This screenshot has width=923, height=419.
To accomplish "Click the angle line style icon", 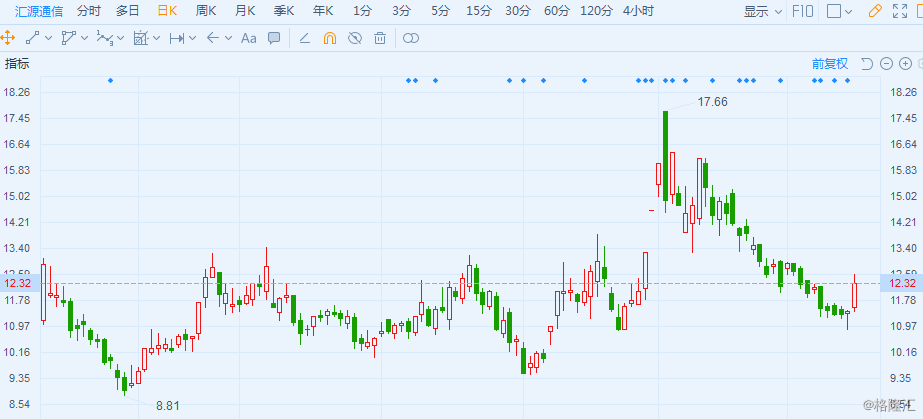I will [x=304, y=38].
